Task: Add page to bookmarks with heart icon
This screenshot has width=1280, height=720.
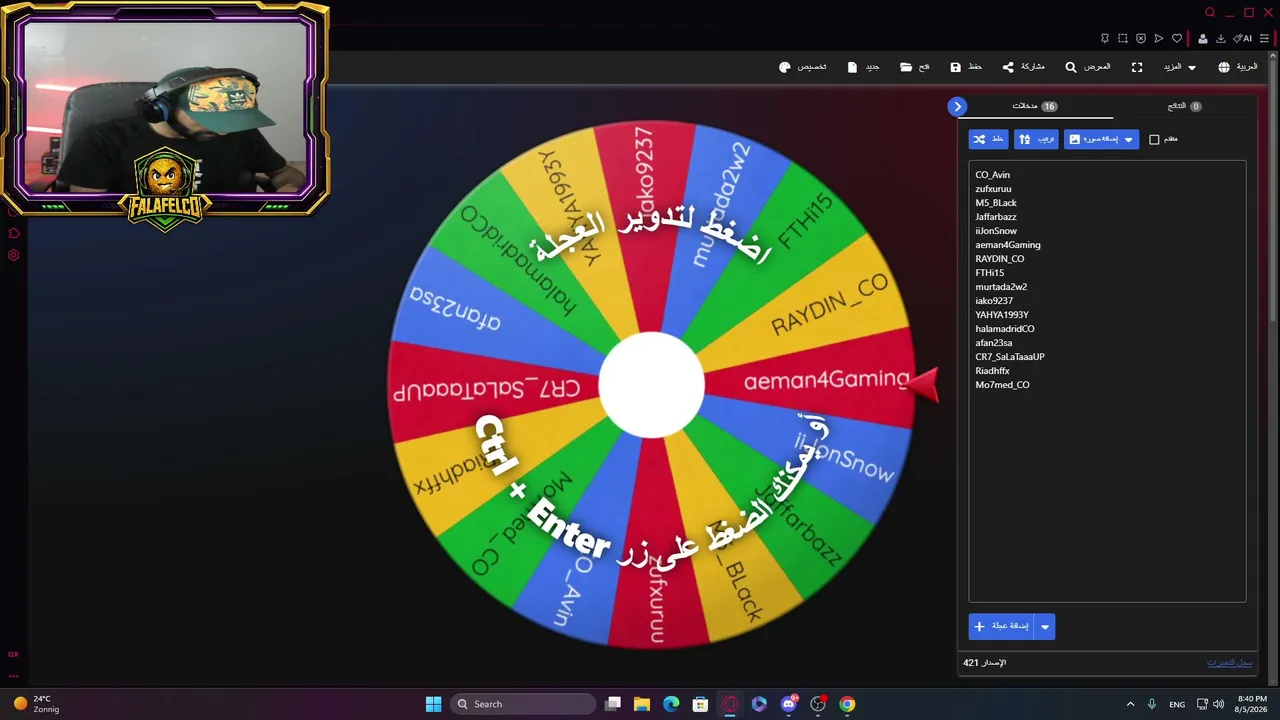Action: point(1177,39)
